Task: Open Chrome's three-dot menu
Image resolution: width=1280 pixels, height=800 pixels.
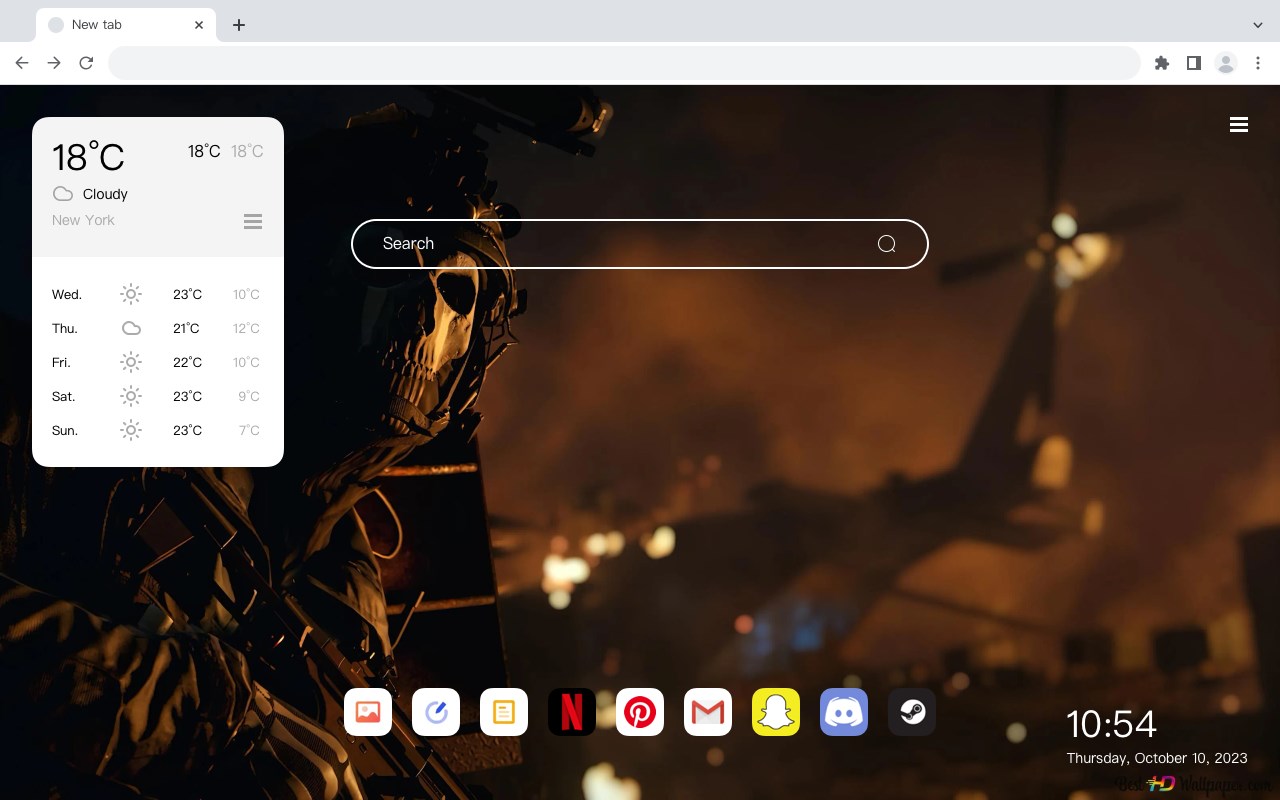Action: tap(1258, 63)
